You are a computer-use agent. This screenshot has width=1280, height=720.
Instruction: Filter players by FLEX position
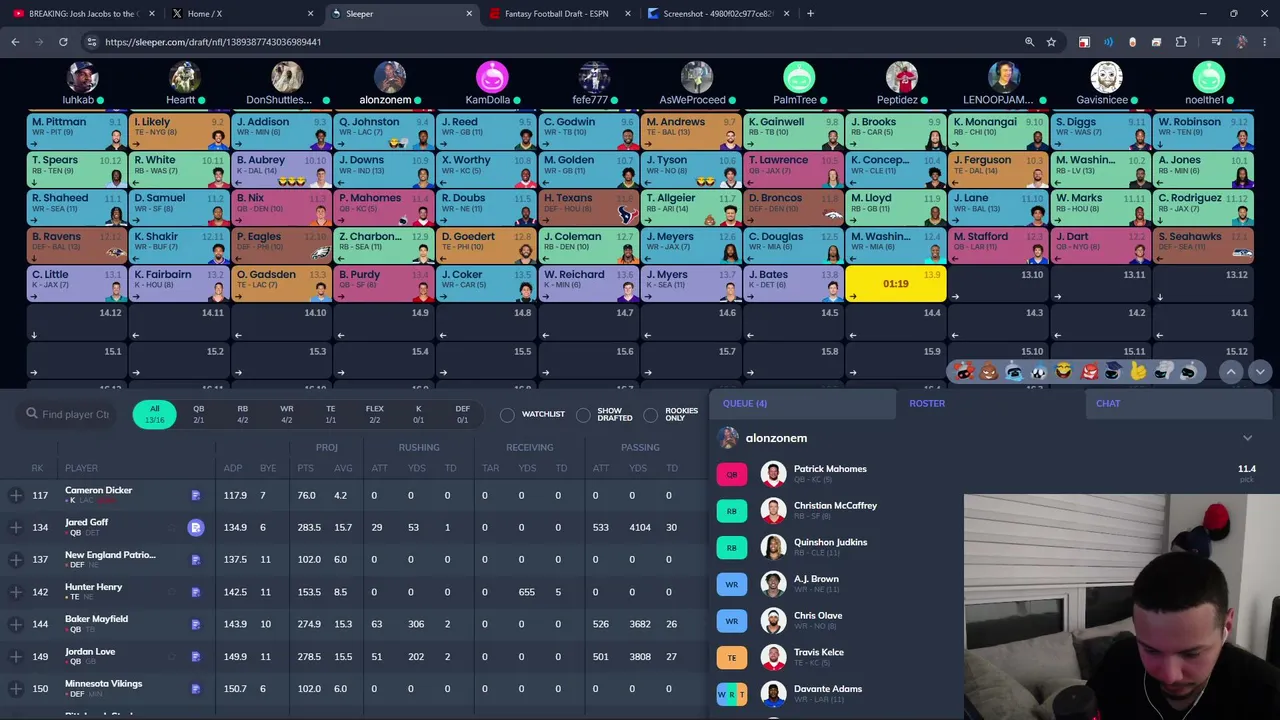375,414
